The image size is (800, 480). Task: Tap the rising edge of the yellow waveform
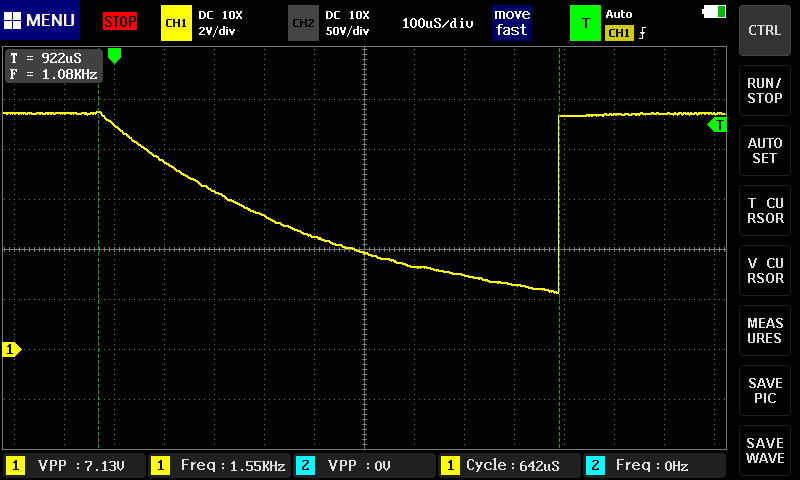(x=559, y=204)
